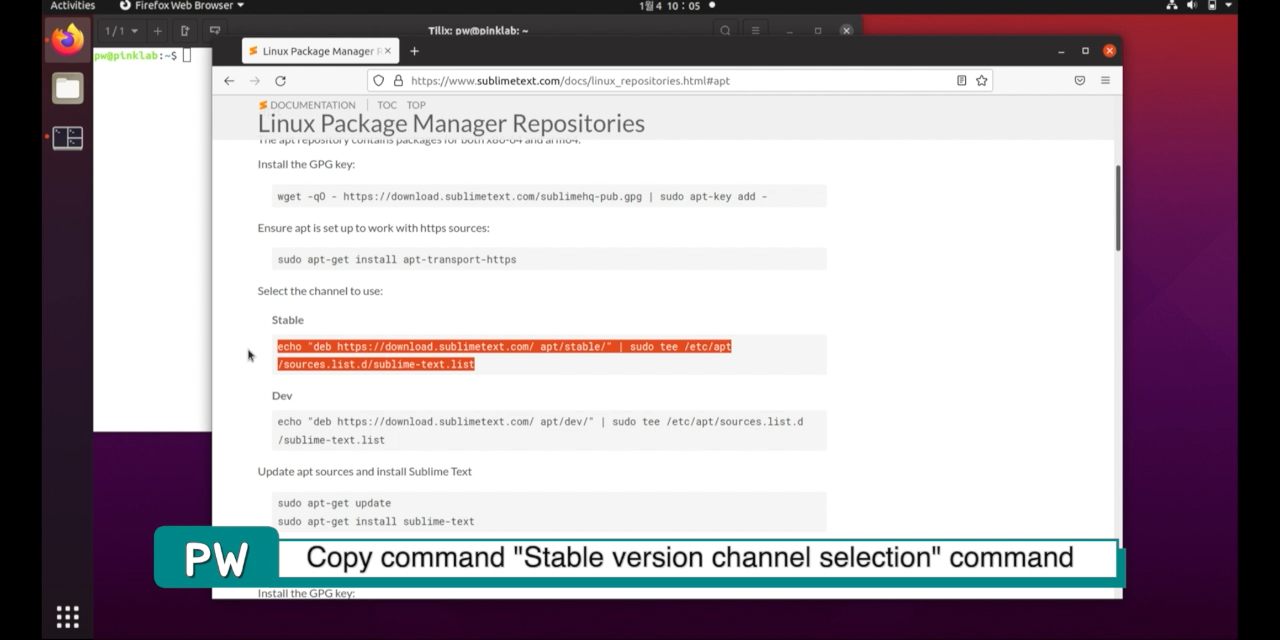This screenshot has width=1280, height=640.
Task: View site security padlock info
Action: tap(397, 81)
